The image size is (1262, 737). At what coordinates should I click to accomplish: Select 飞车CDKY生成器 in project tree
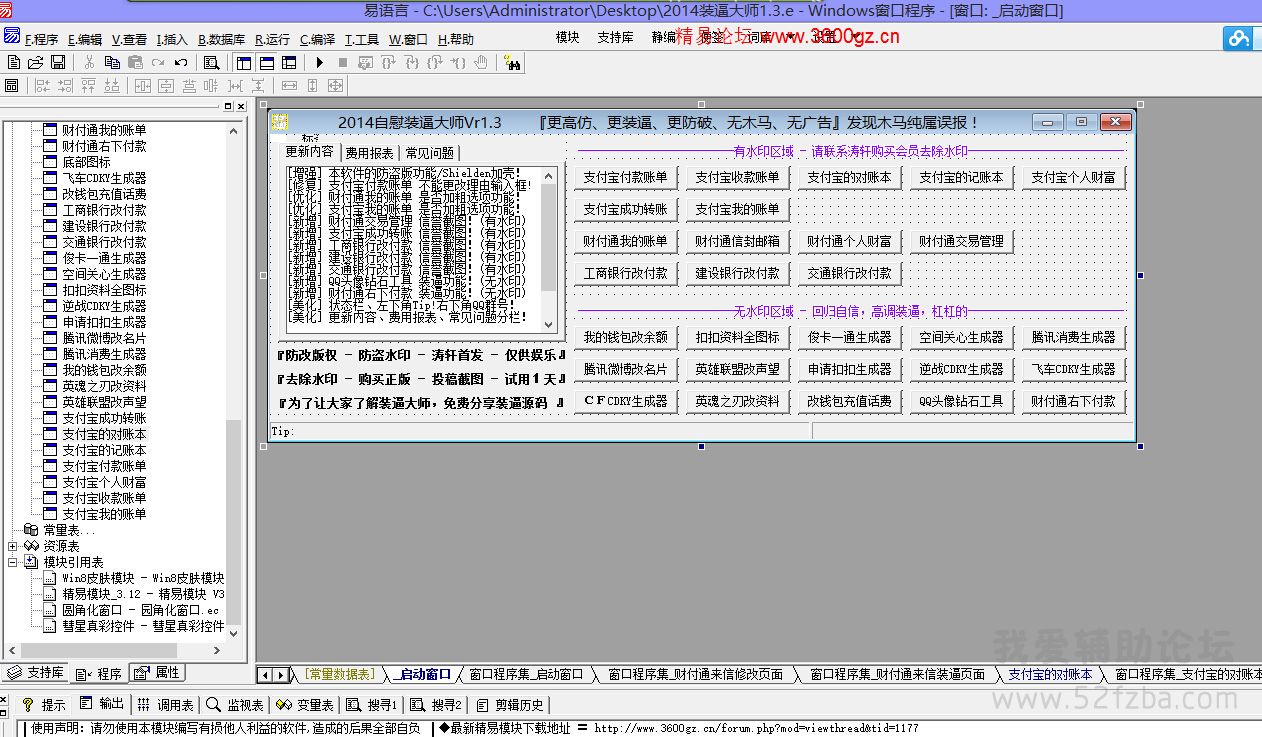104,178
